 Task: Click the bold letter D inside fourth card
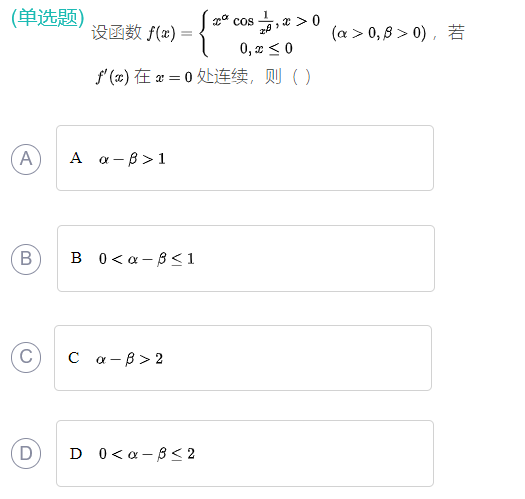(76, 454)
